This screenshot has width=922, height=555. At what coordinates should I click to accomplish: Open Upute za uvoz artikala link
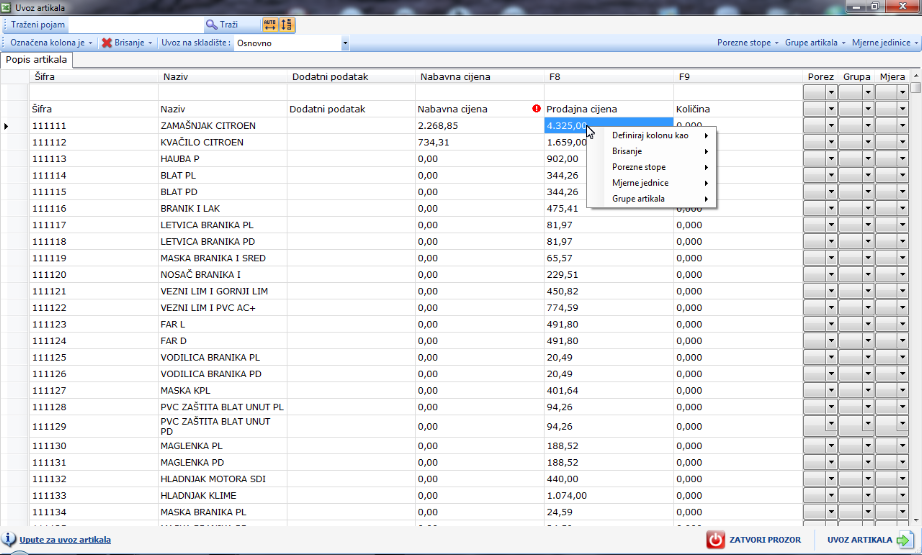pos(65,540)
